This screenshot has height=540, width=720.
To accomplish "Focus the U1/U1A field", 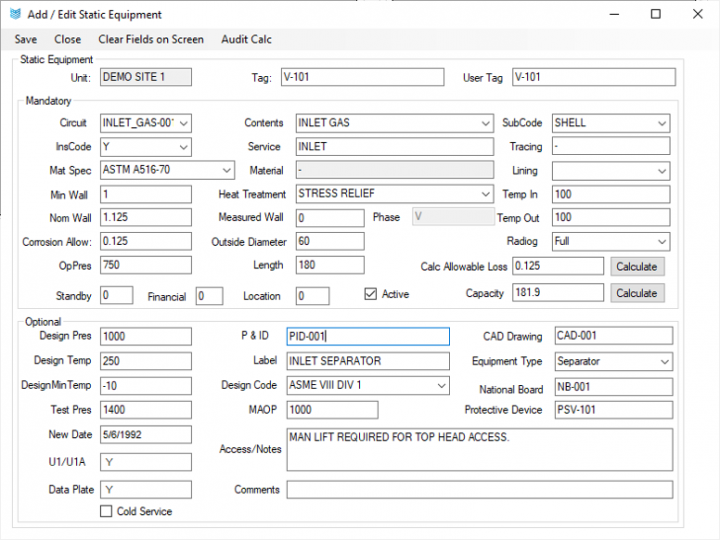I will 146,462.
